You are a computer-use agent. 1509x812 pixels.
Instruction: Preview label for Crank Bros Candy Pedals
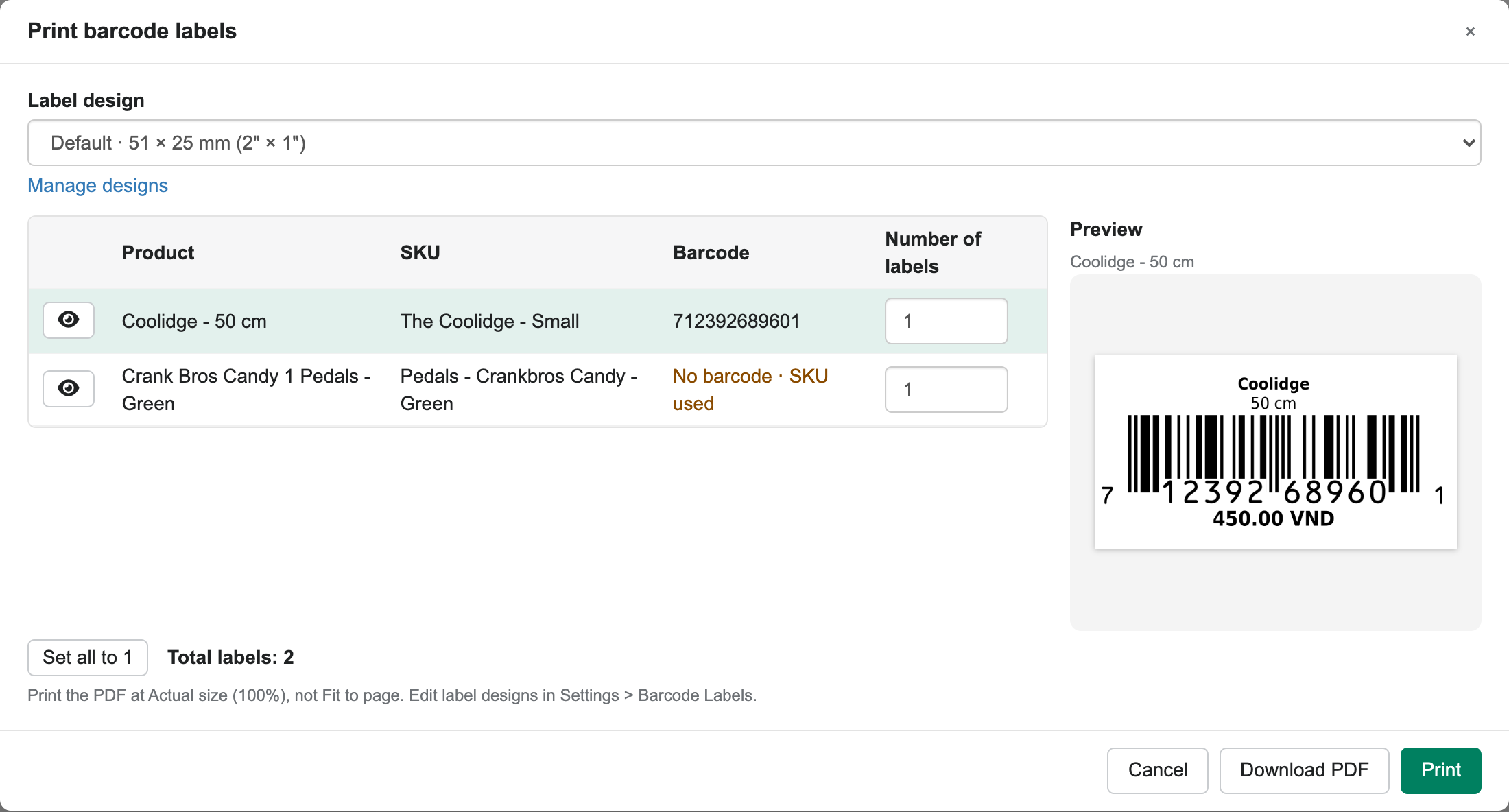click(69, 389)
